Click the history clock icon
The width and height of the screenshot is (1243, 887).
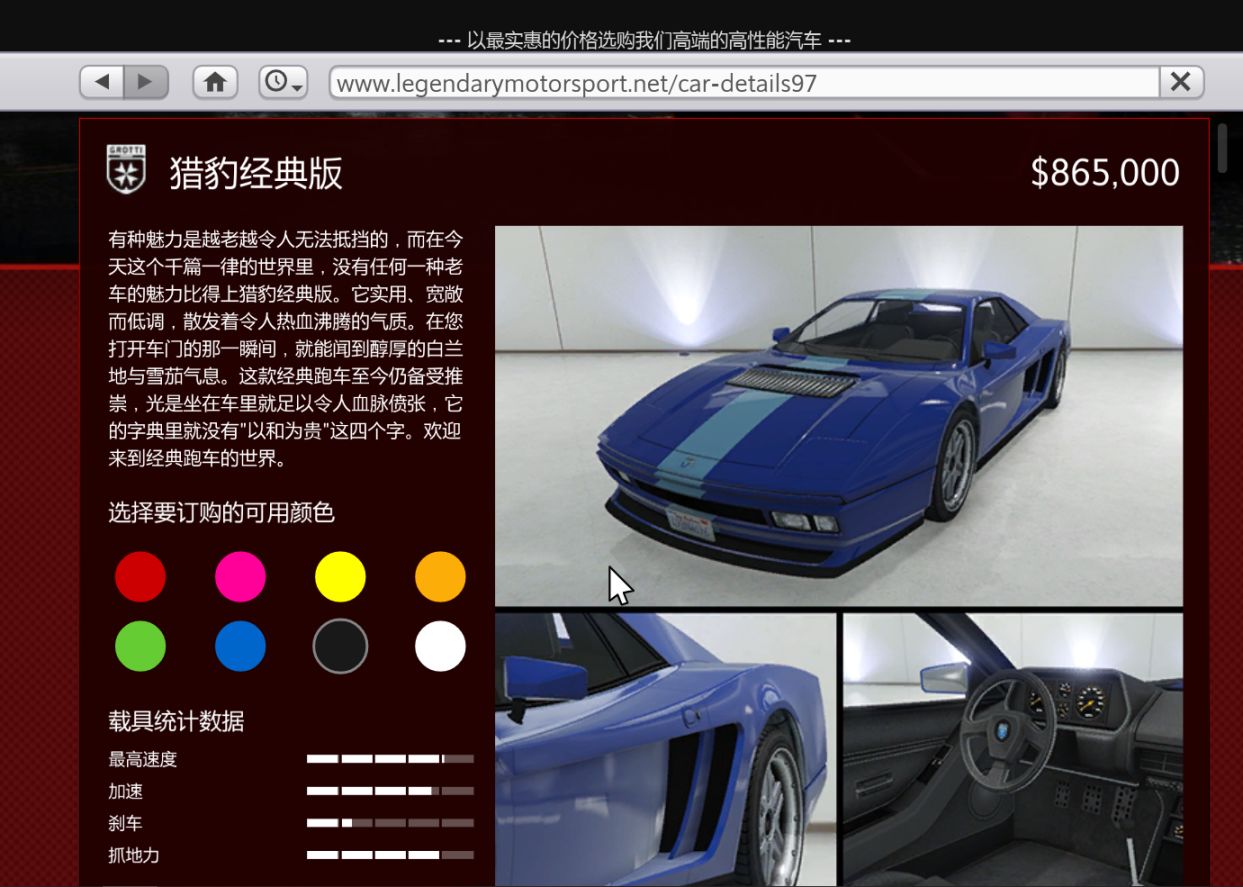point(276,82)
